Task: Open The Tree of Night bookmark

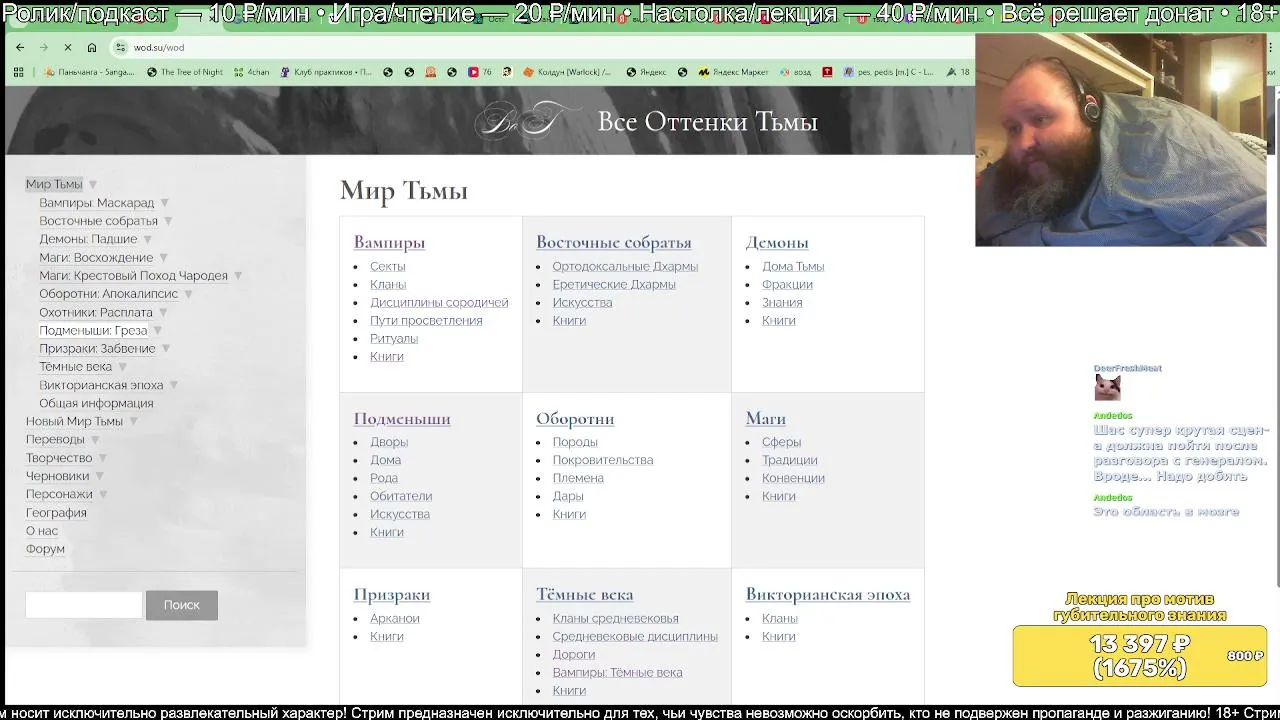Action: (185, 72)
